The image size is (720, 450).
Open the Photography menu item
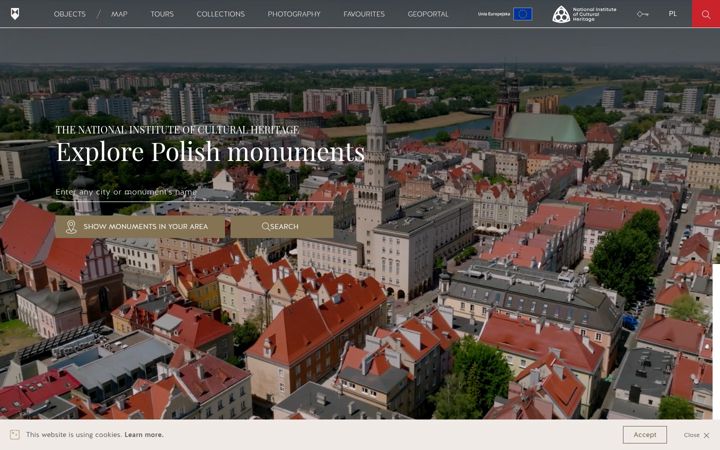[x=294, y=14]
